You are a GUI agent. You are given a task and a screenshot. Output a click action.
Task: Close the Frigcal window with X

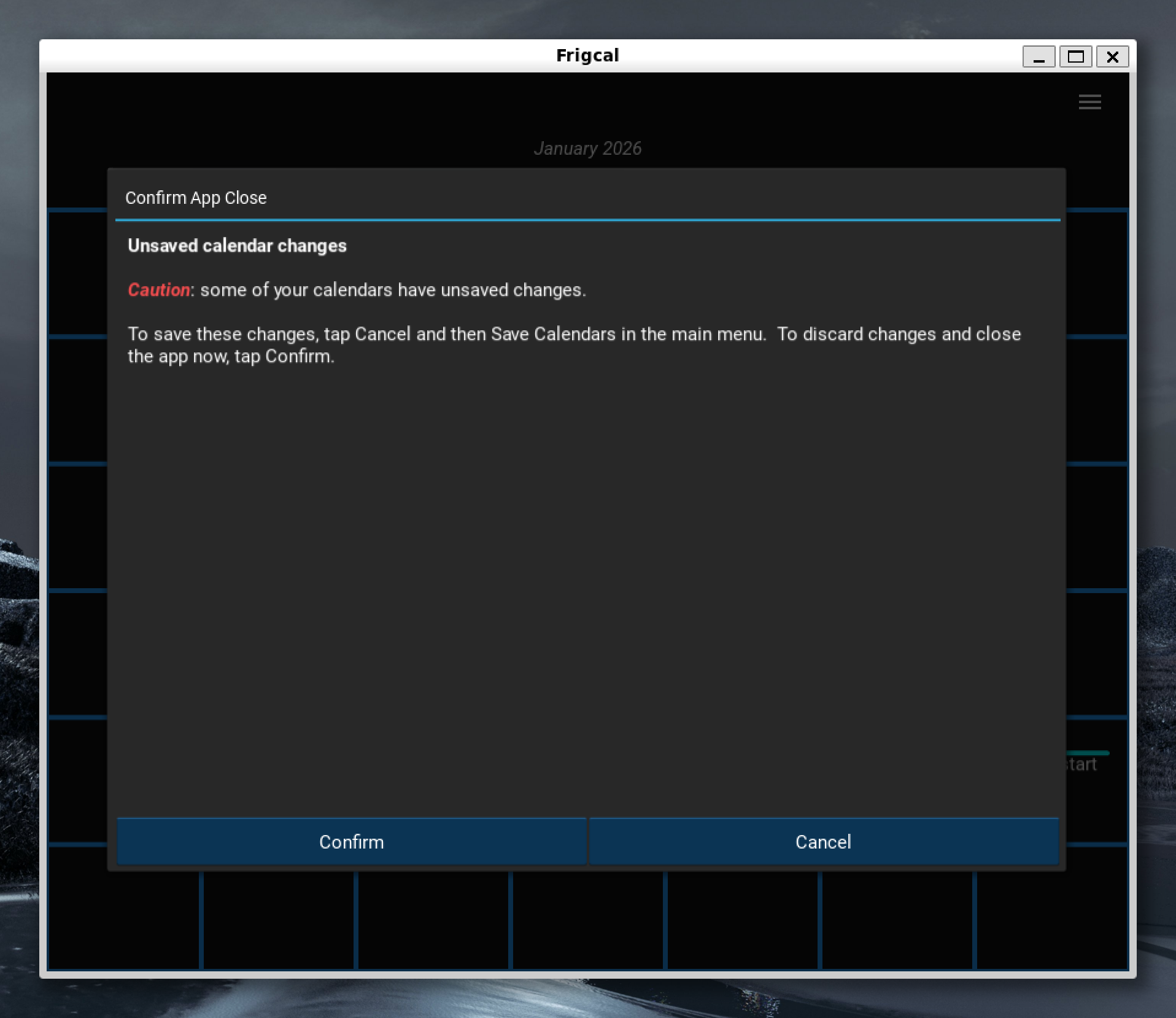(1112, 57)
